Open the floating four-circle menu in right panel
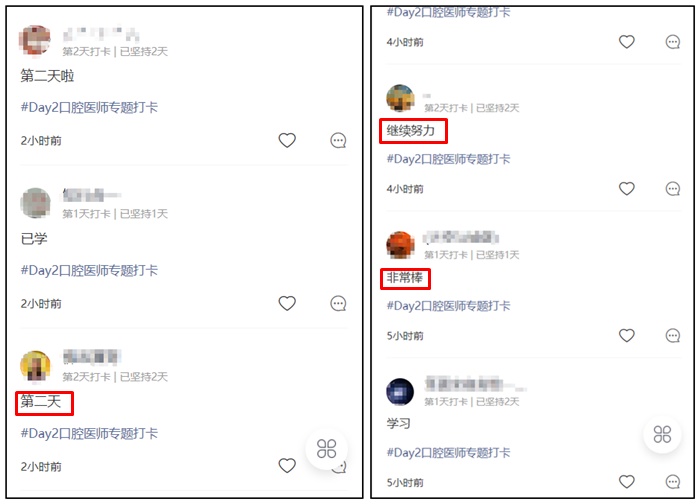 pos(662,434)
